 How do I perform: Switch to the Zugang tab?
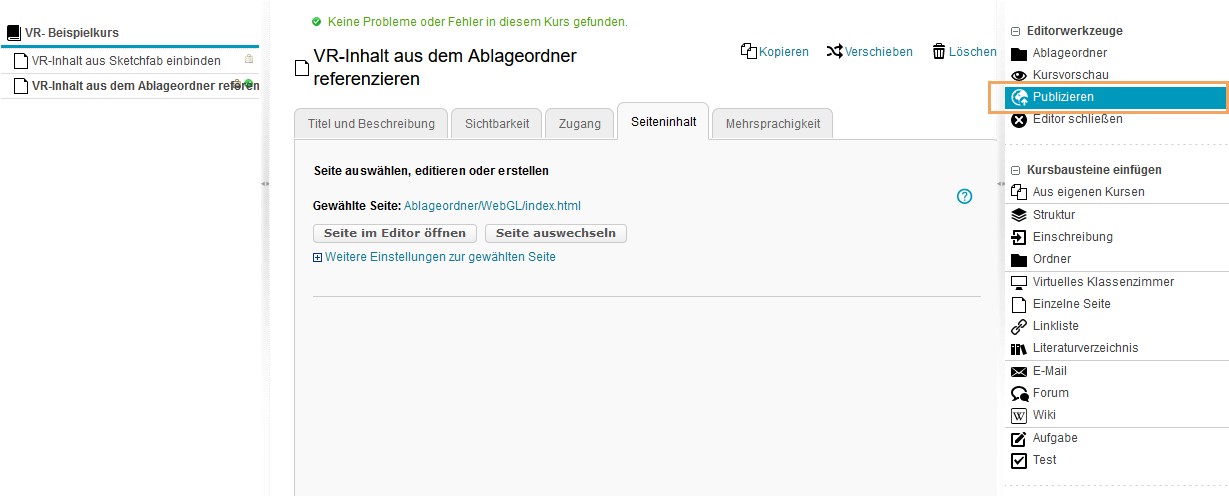[x=580, y=124]
